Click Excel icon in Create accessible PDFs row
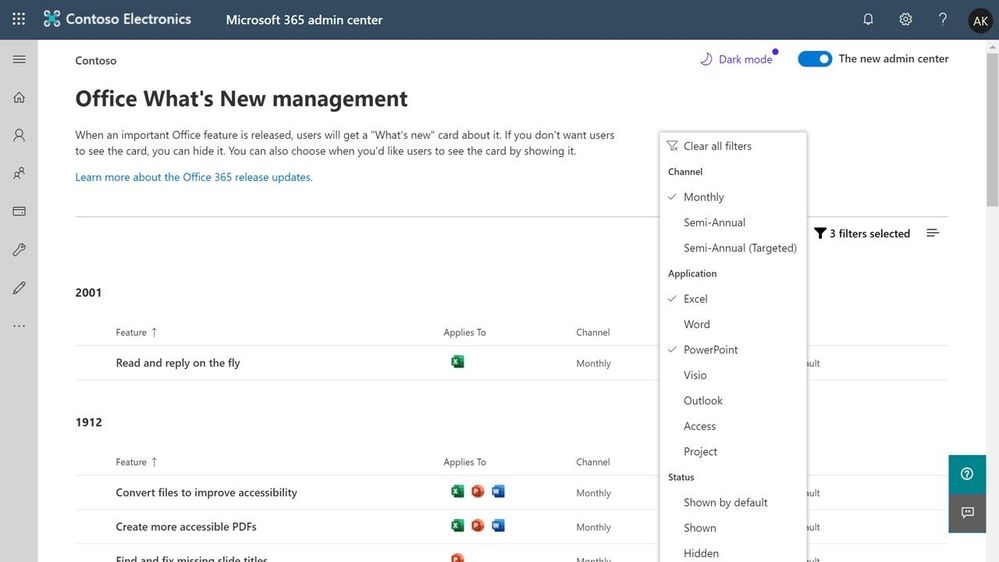This screenshot has height=562, width=999. coord(457,526)
